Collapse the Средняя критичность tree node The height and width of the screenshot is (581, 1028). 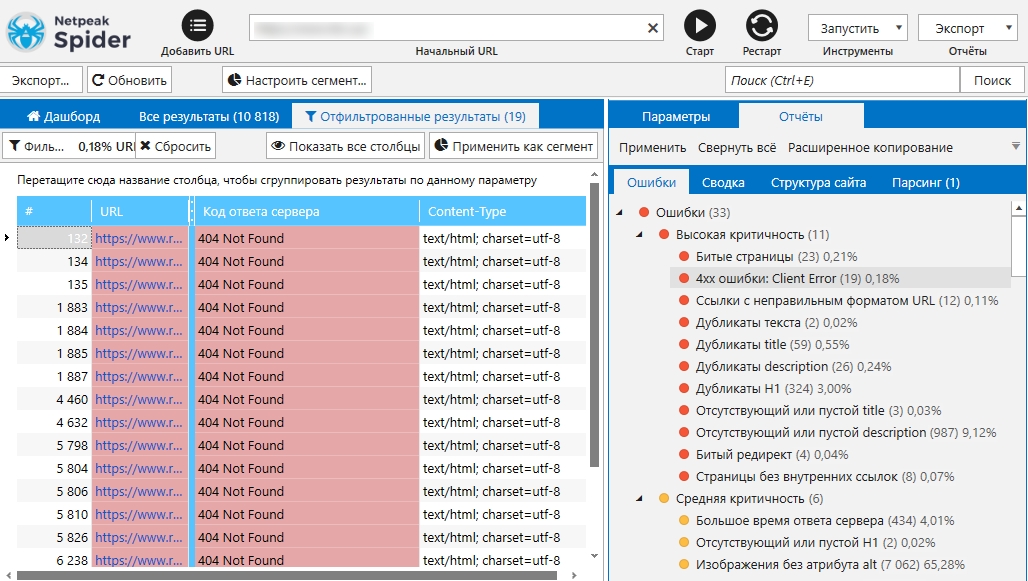pos(639,498)
